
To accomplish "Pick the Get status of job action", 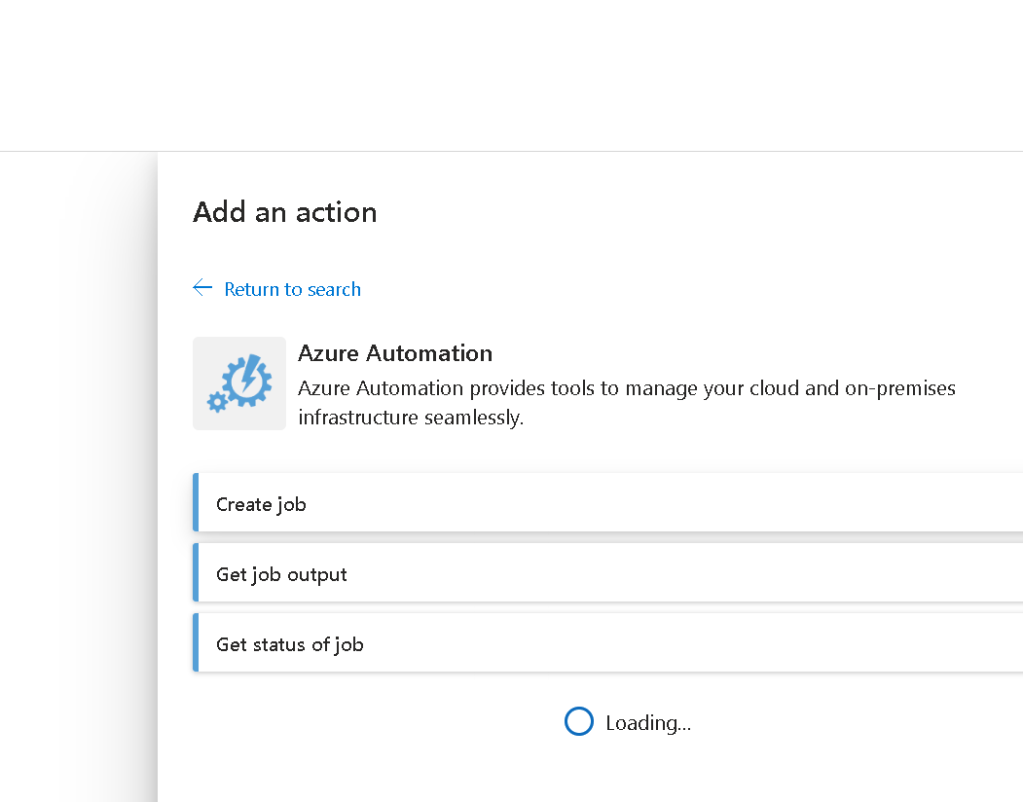I will pyautogui.click(x=608, y=643).
